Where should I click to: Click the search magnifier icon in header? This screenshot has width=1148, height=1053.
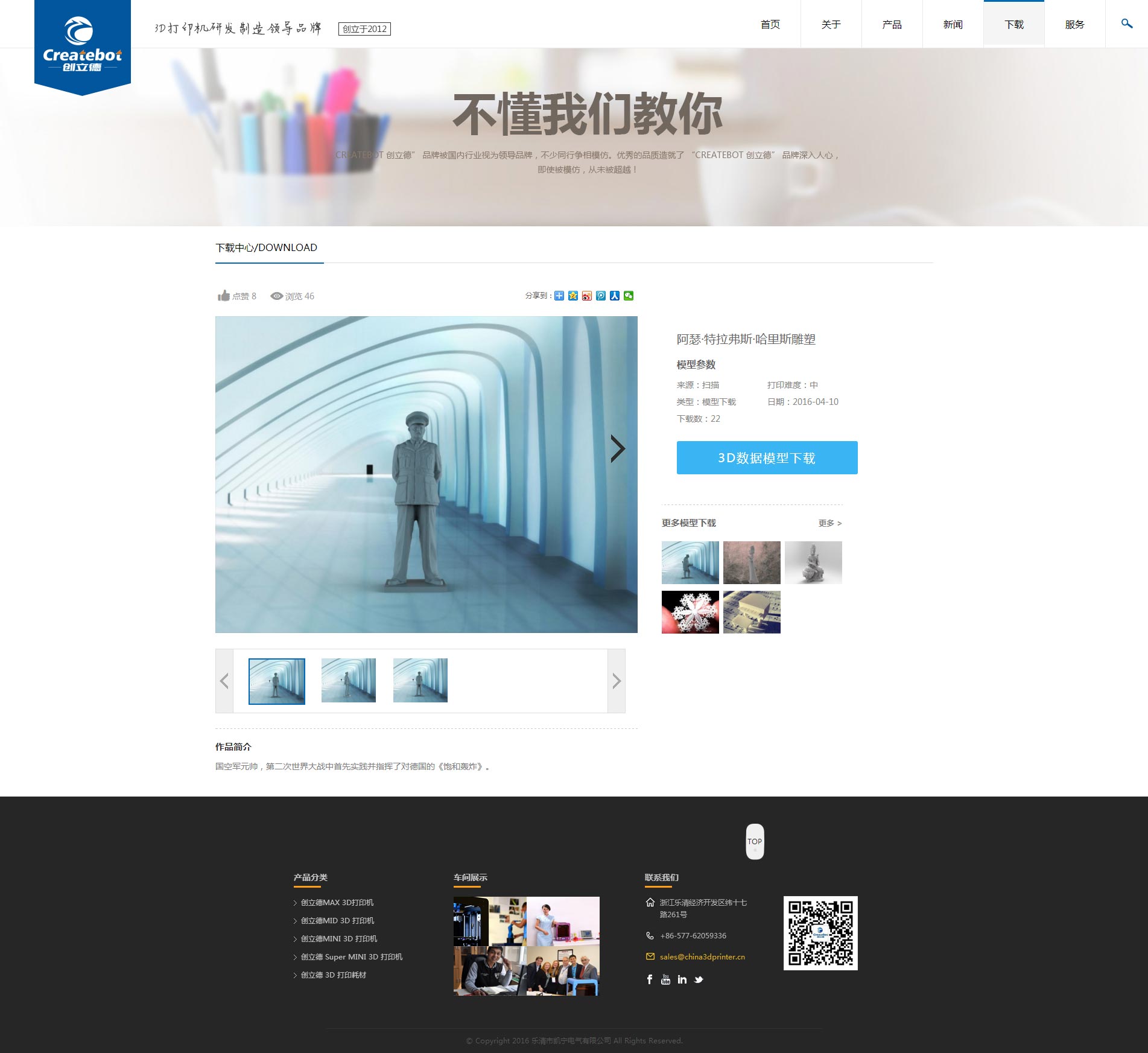pyautogui.click(x=1126, y=24)
